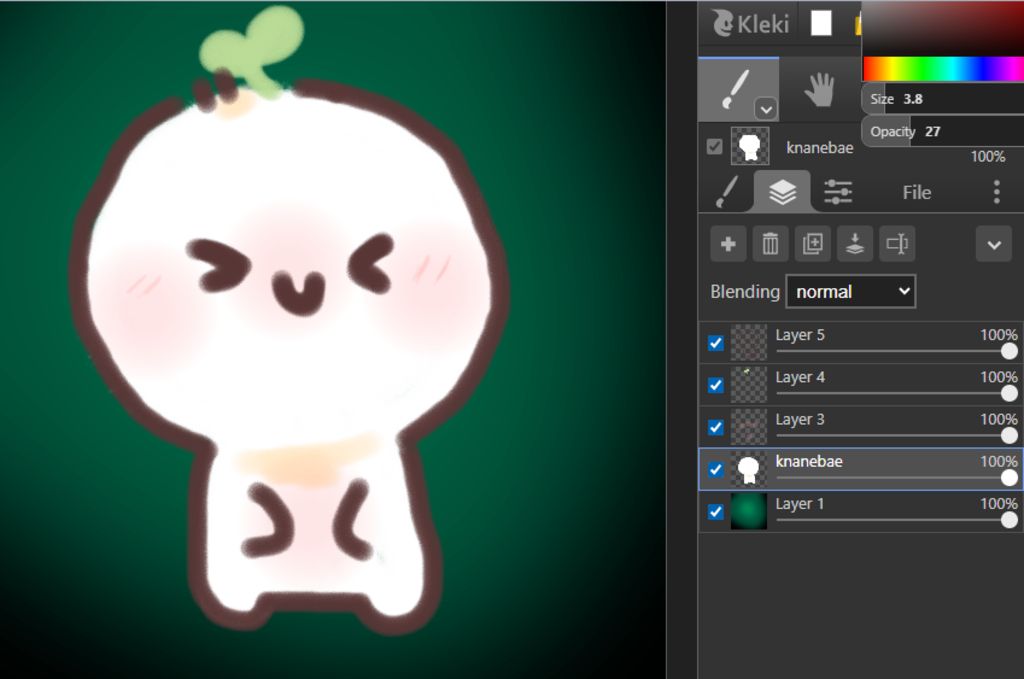Open the three-dot more menu
The height and width of the screenshot is (679, 1024).
point(996,192)
